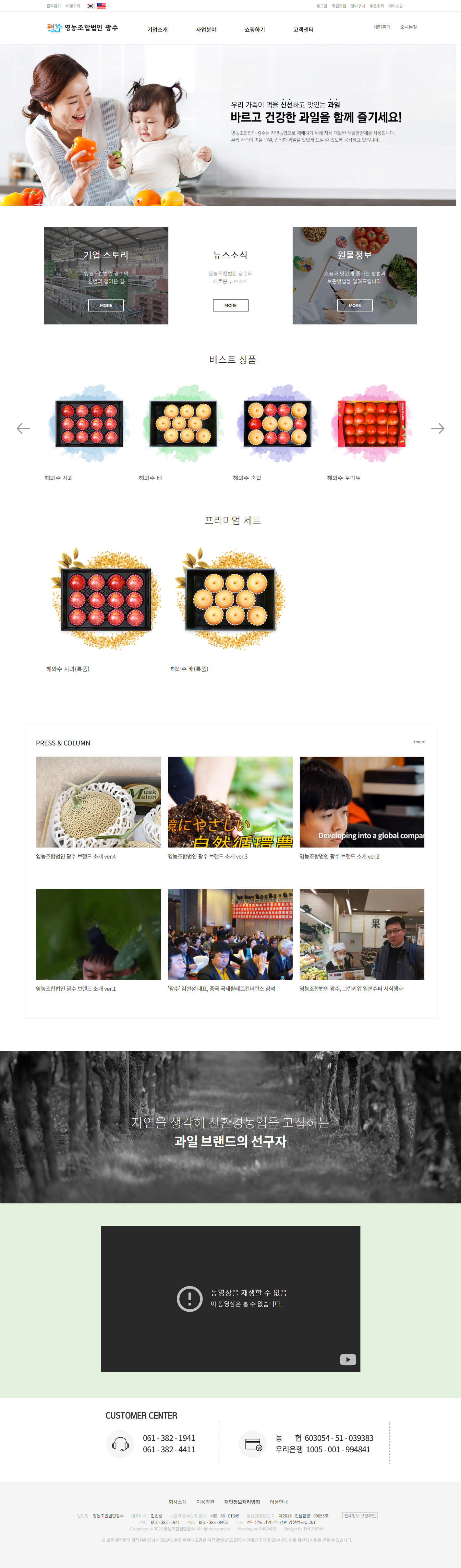Click the right arrow of the product carousel
Image resolution: width=461 pixels, height=1568 pixels.
coord(437,428)
